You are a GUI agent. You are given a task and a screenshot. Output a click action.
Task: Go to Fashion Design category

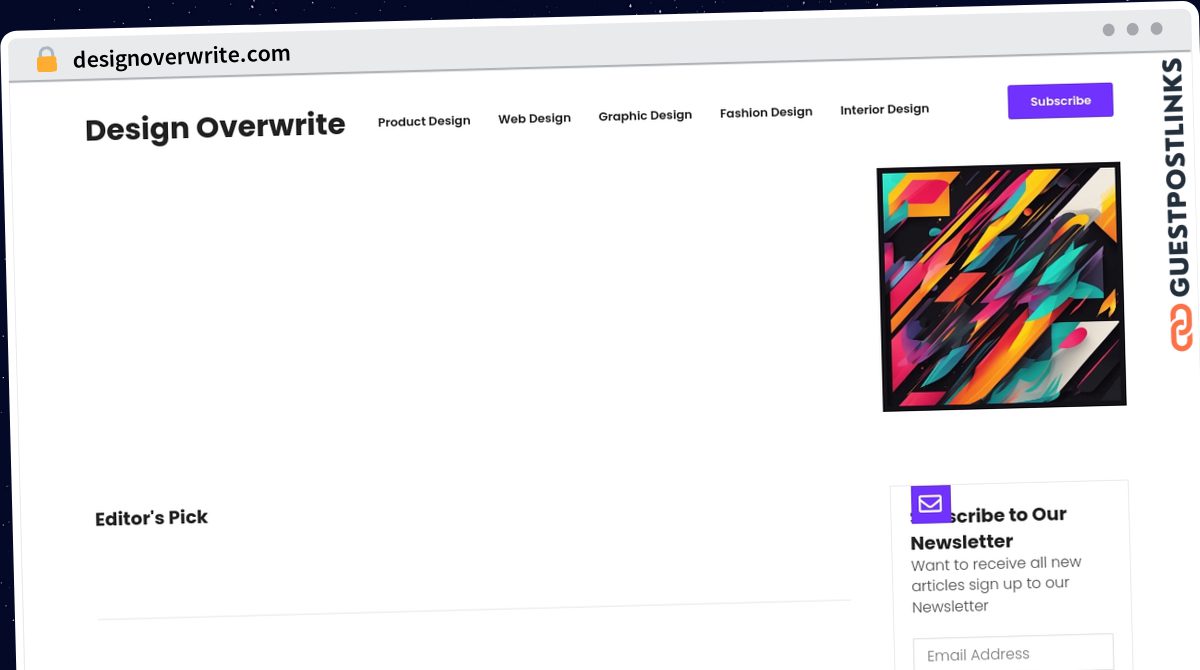pyautogui.click(x=766, y=112)
